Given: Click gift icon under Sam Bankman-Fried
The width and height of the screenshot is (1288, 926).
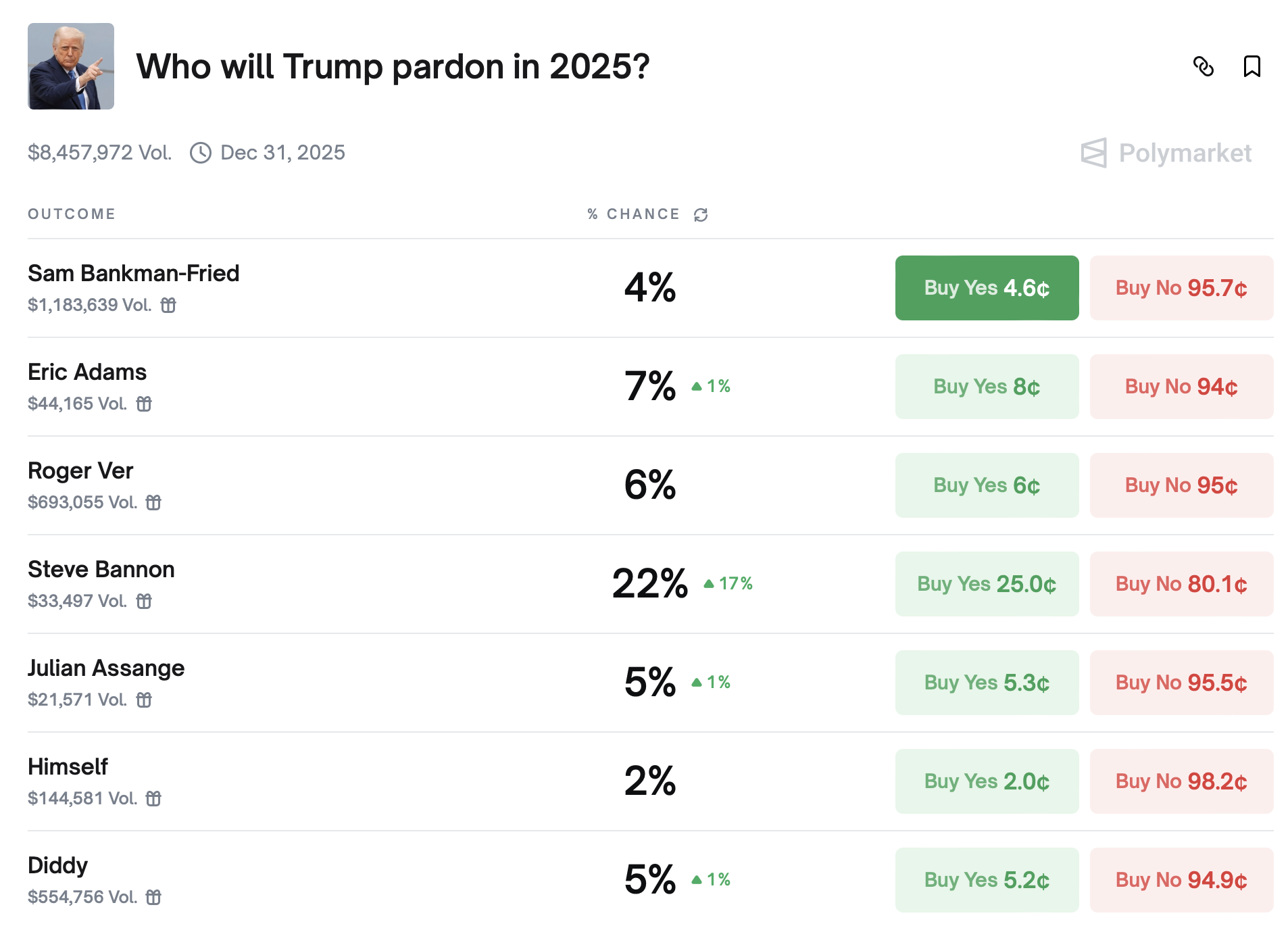Looking at the screenshot, I should coord(168,306).
